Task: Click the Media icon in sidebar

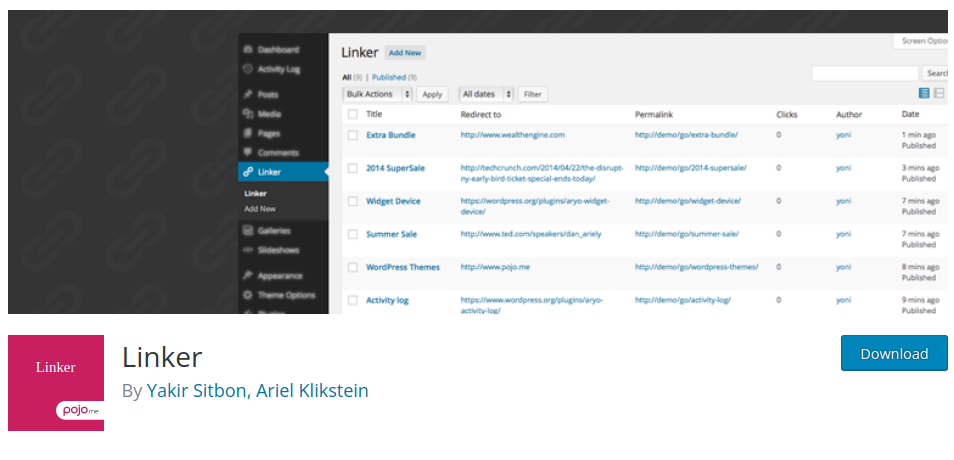Action: tap(248, 114)
